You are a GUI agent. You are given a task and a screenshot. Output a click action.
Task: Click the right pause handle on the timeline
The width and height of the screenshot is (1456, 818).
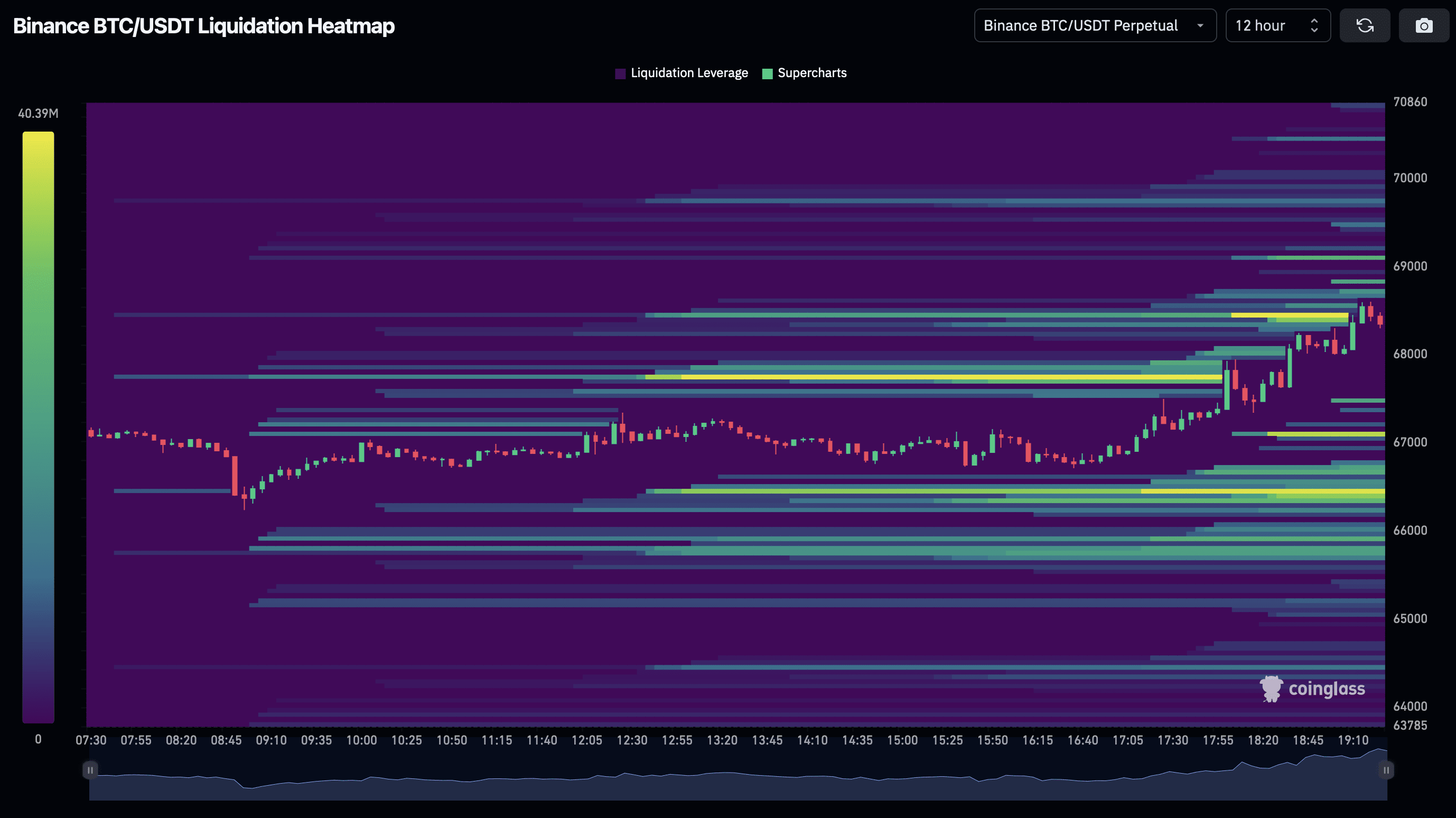(1386, 769)
